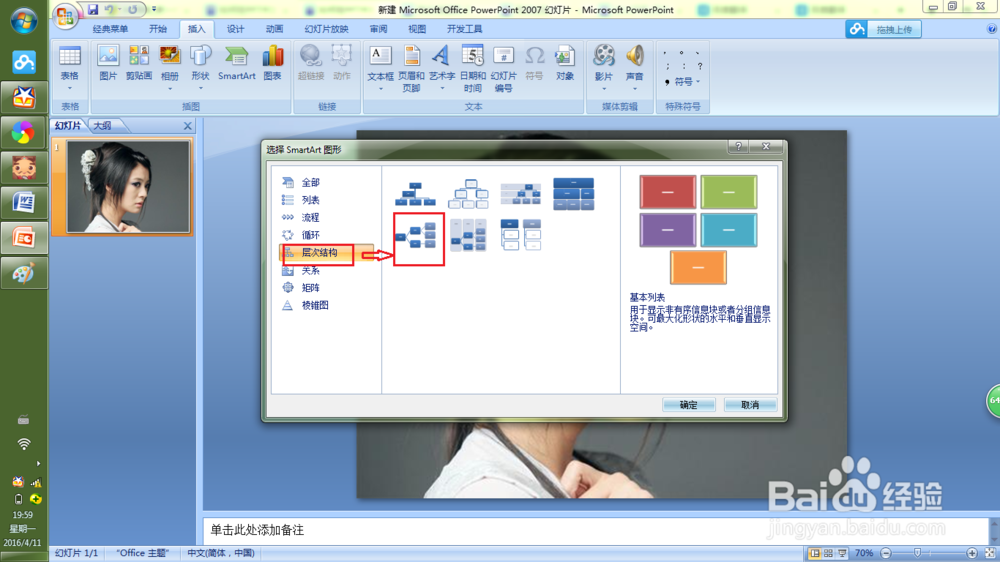Select the table hierarchy layout thumbnail
The width and height of the screenshot is (1000, 562).
click(573, 193)
